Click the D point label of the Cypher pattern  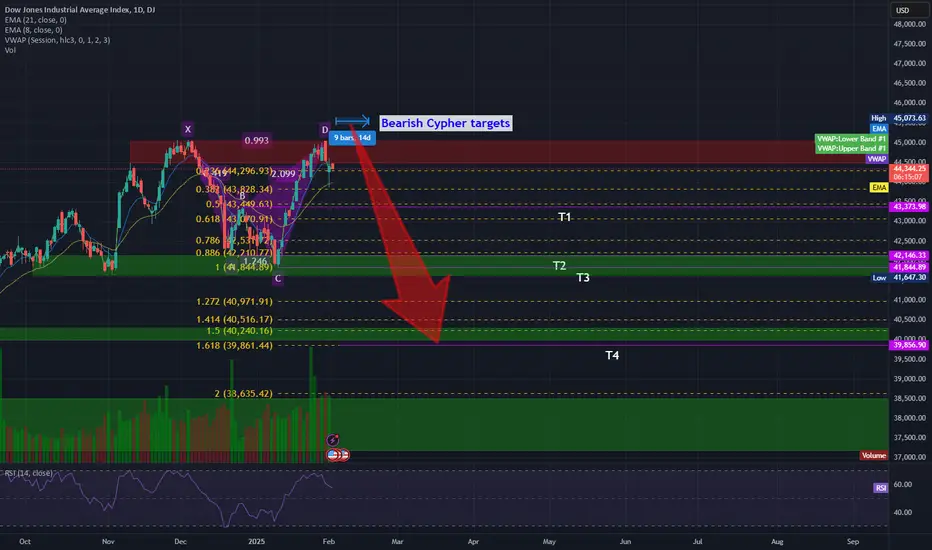tap(325, 130)
